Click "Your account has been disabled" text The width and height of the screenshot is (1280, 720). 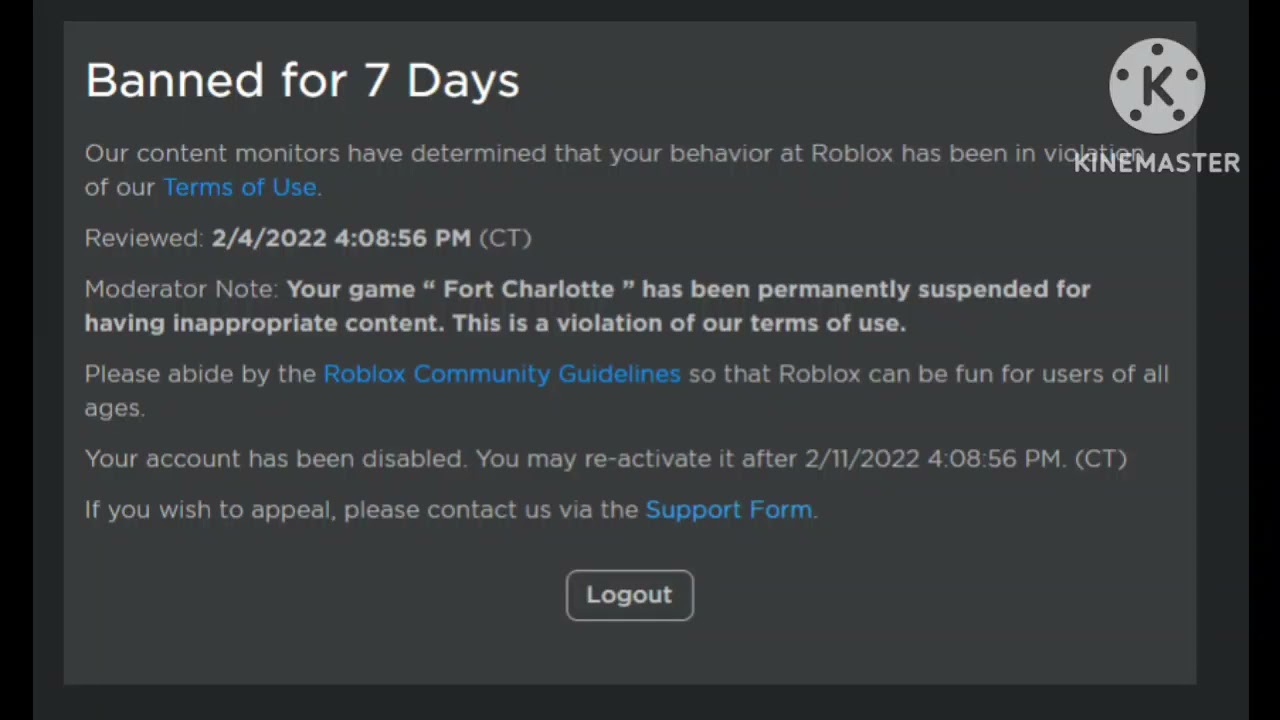pyautogui.click(x=274, y=459)
